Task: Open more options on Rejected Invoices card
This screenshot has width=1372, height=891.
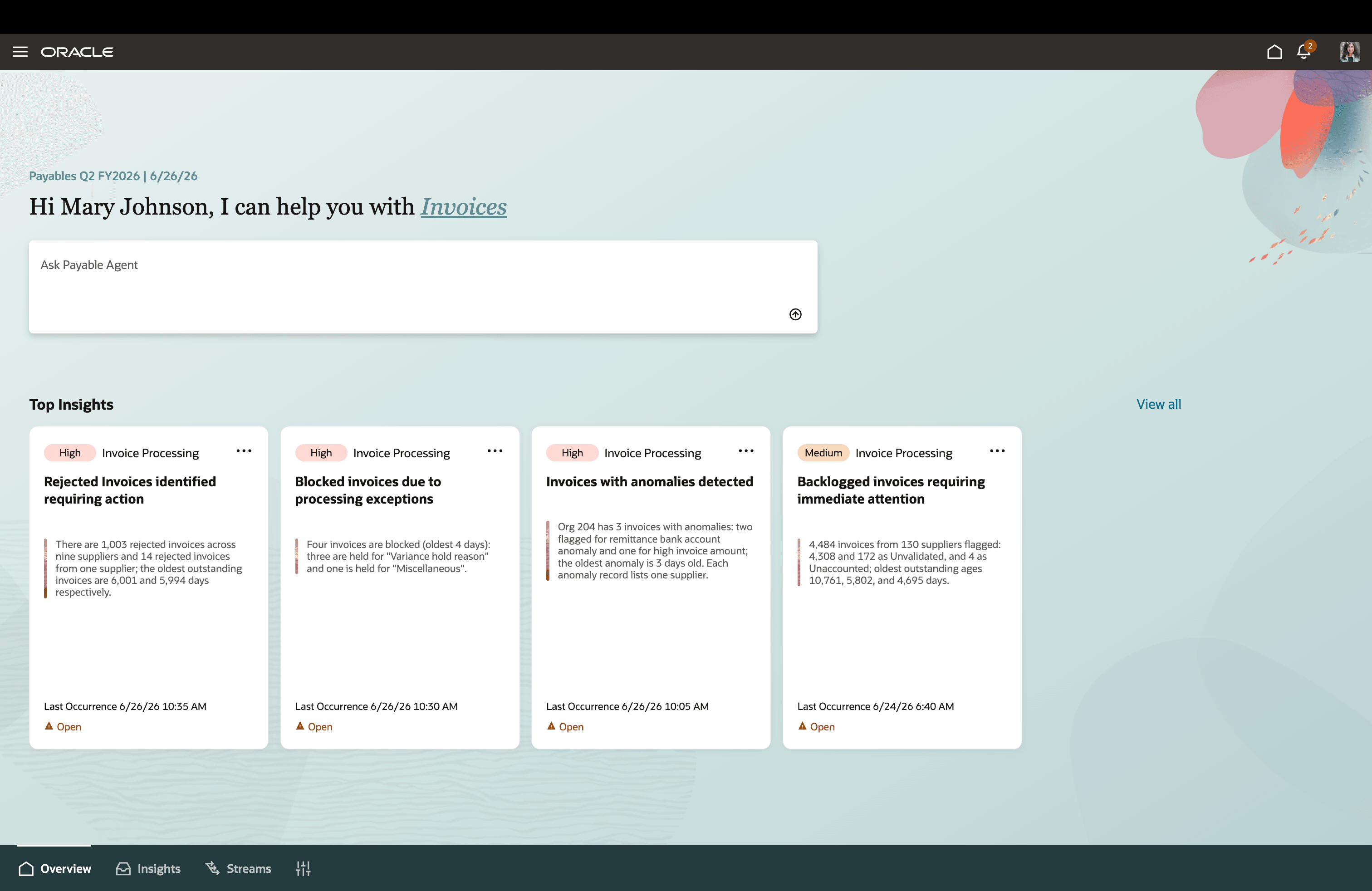Action: 244,450
